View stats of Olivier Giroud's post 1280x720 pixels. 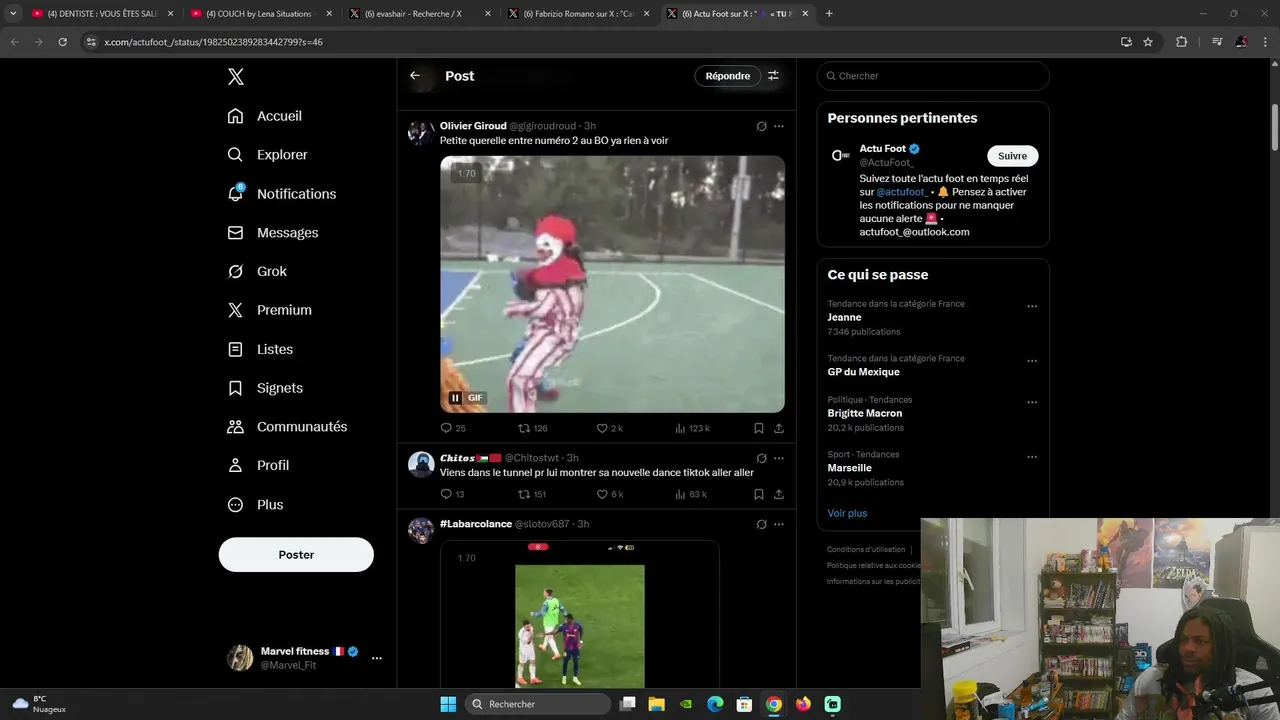[692, 428]
